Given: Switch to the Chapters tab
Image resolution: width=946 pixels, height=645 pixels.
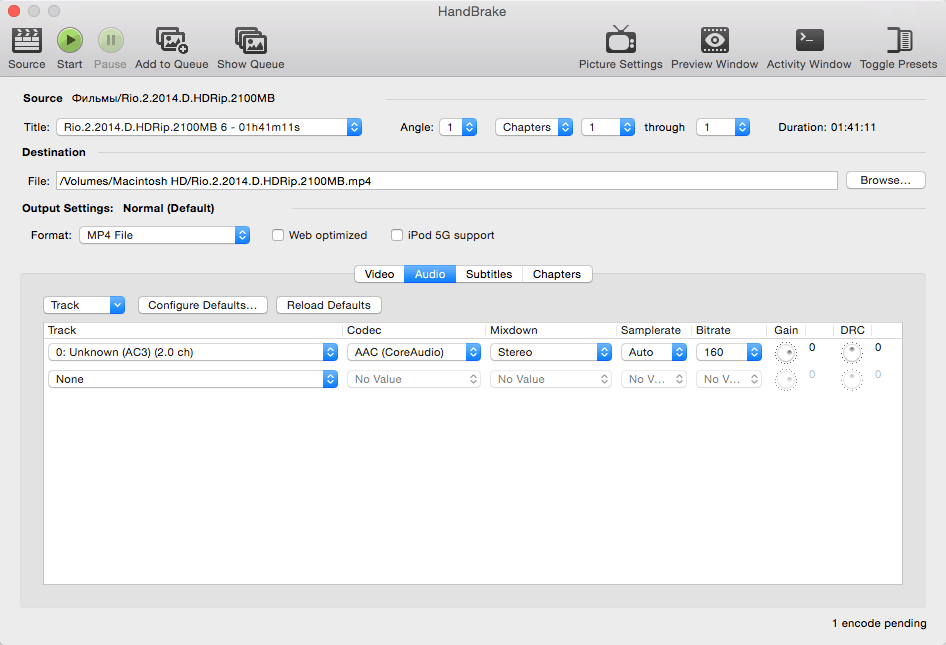Looking at the screenshot, I should (557, 274).
